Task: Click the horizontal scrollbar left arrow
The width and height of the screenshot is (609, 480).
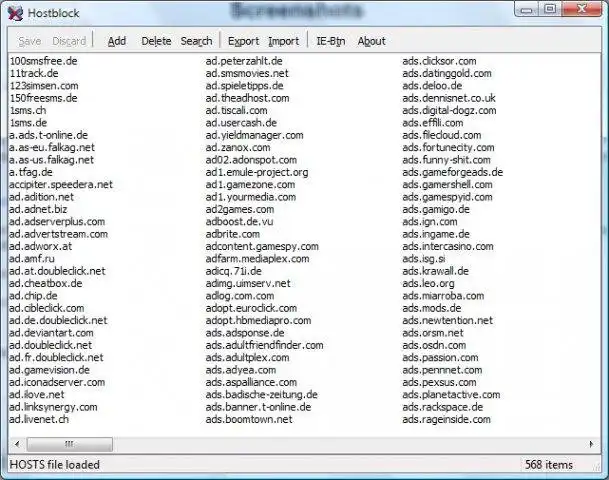Action: click(x=17, y=444)
